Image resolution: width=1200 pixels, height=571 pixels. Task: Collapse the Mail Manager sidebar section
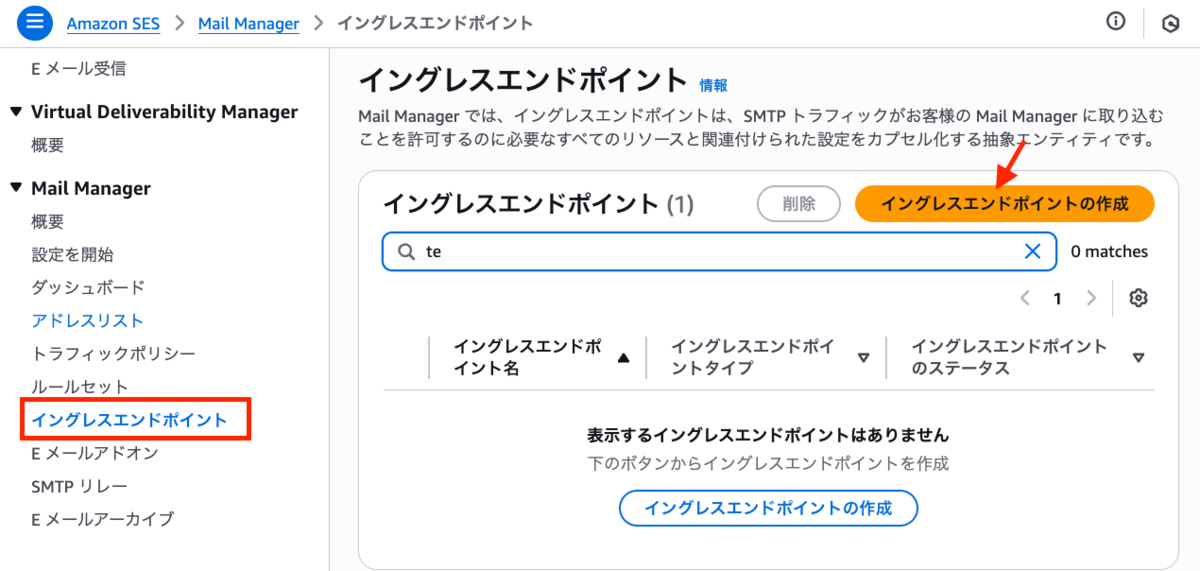click(x=15, y=188)
